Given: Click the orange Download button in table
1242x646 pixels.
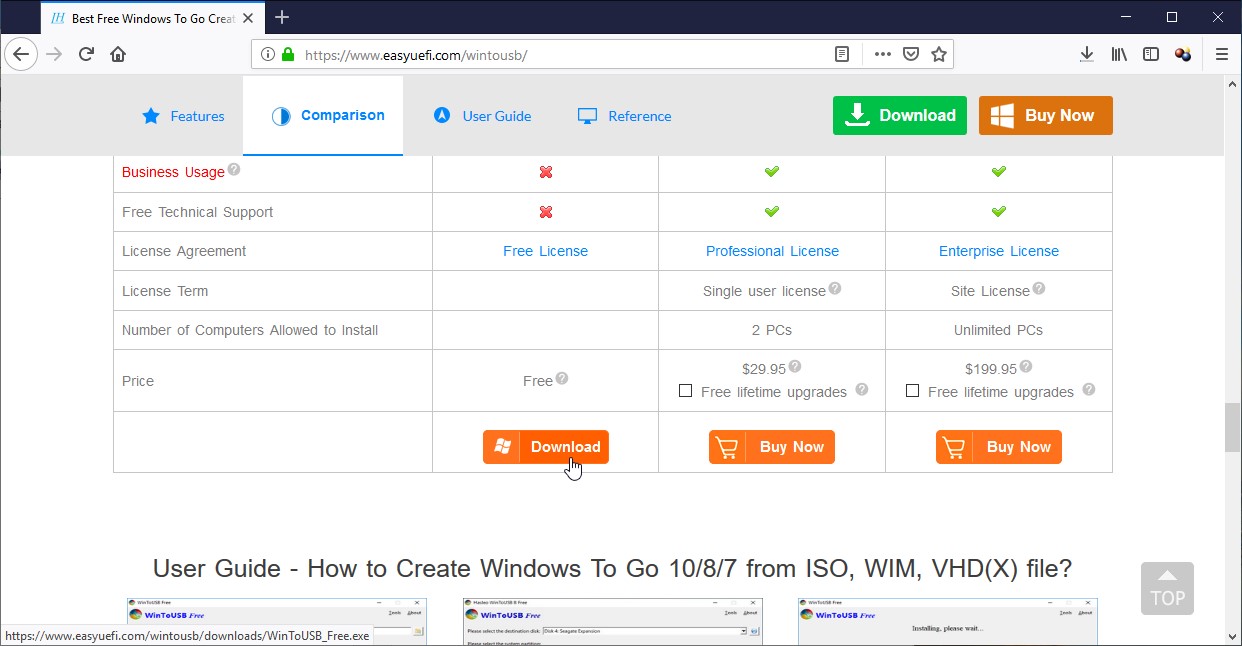Looking at the screenshot, I should (x=545, y=447).
